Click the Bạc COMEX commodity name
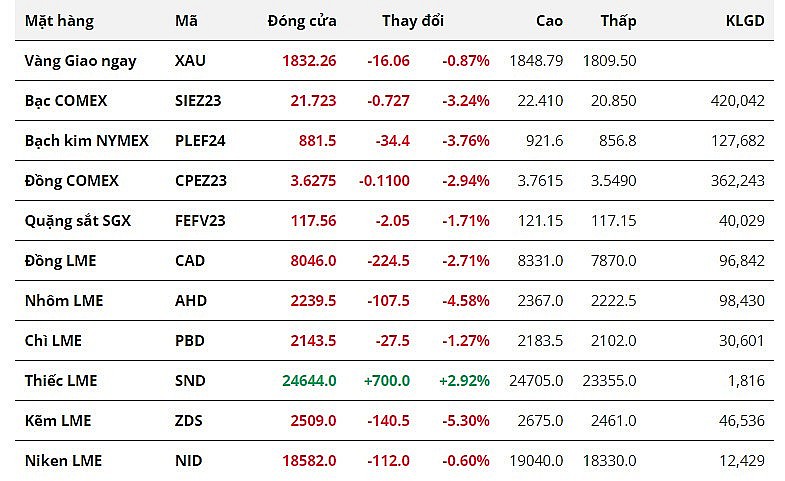 pyautogui.click(x=66, y=100)
